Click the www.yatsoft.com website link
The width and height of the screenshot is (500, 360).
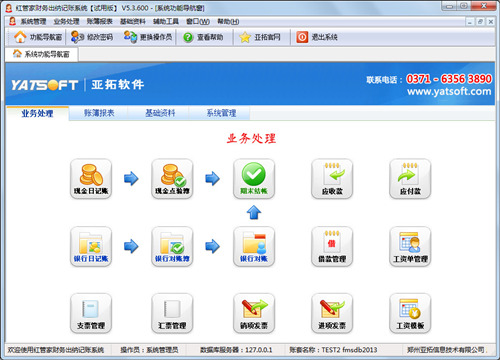(449, 91)
